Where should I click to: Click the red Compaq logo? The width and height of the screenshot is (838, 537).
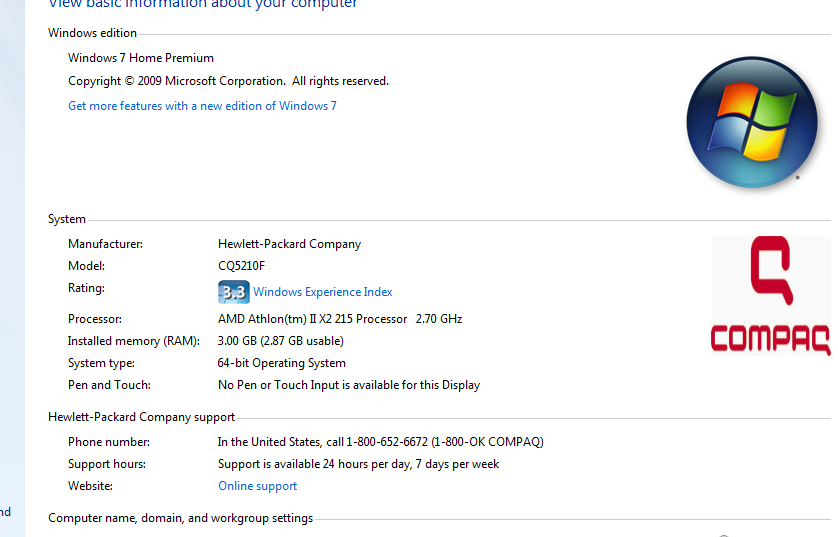click(x=770, y=296)
